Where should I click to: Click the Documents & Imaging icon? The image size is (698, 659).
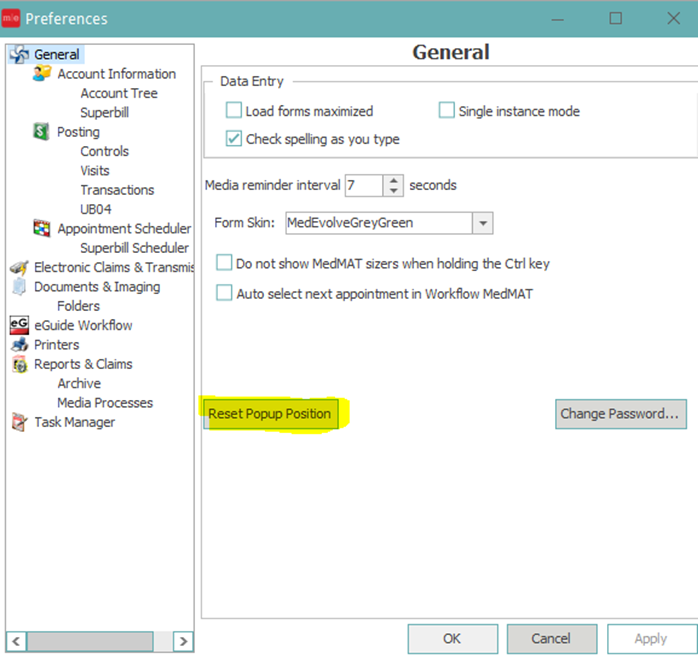point(18,287)
